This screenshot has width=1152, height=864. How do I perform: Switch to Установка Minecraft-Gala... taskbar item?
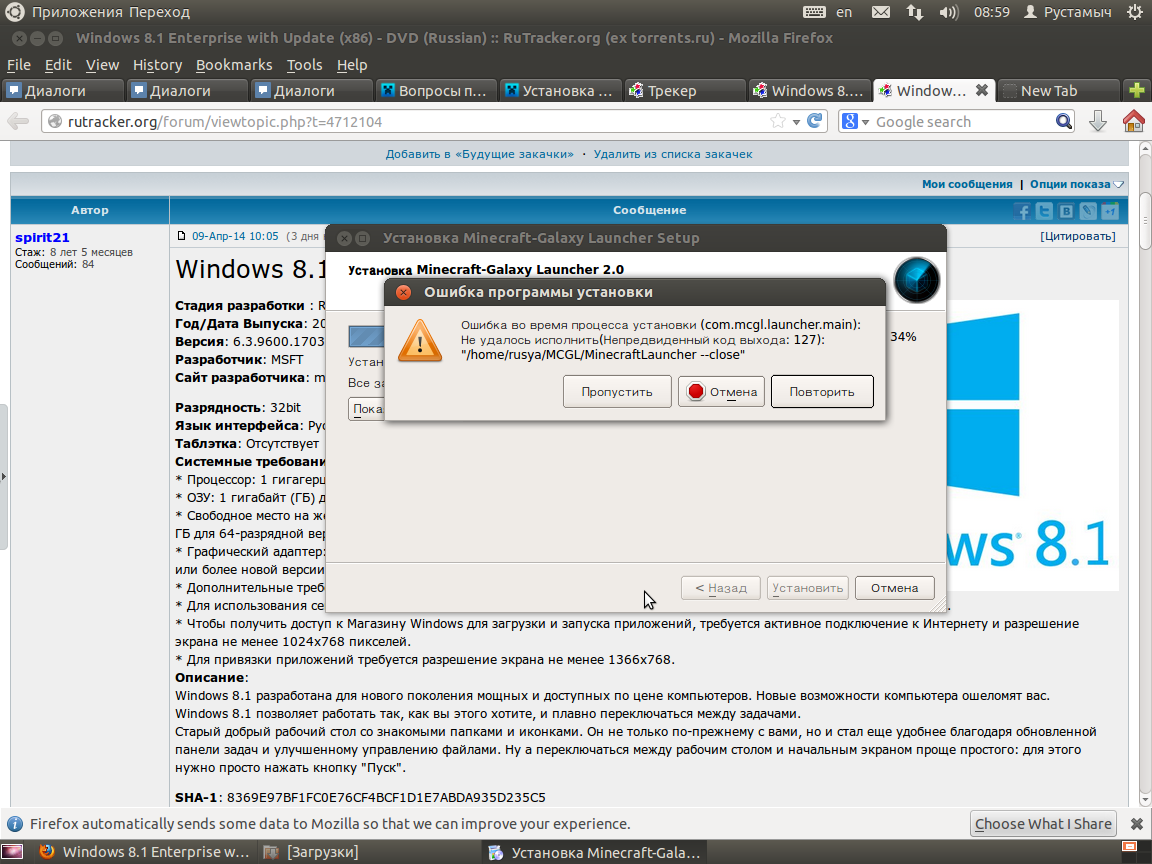(595, 852)
